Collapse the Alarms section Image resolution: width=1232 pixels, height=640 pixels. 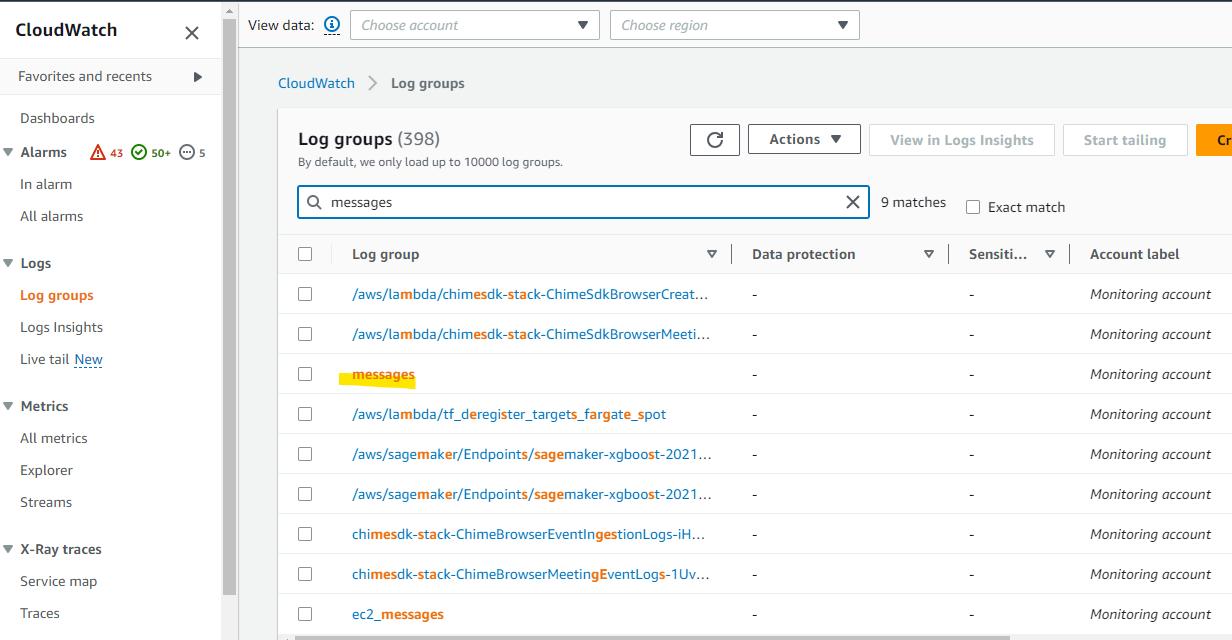10,152
